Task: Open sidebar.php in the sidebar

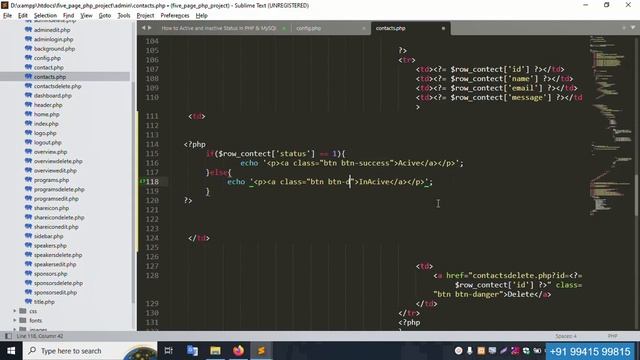Action: click(x=49, y=236)
